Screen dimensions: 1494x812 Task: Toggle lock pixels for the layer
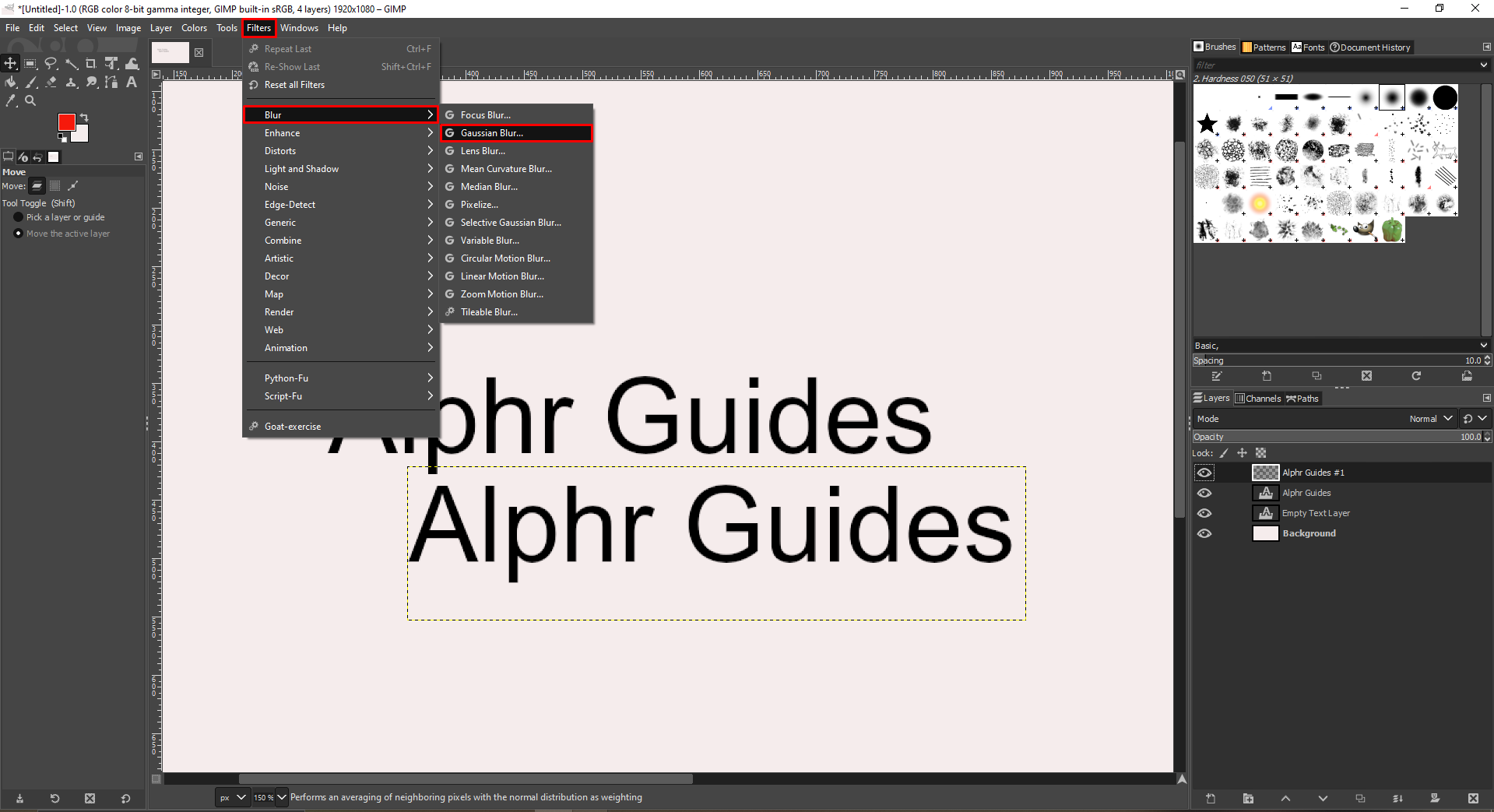[1224, 453]
